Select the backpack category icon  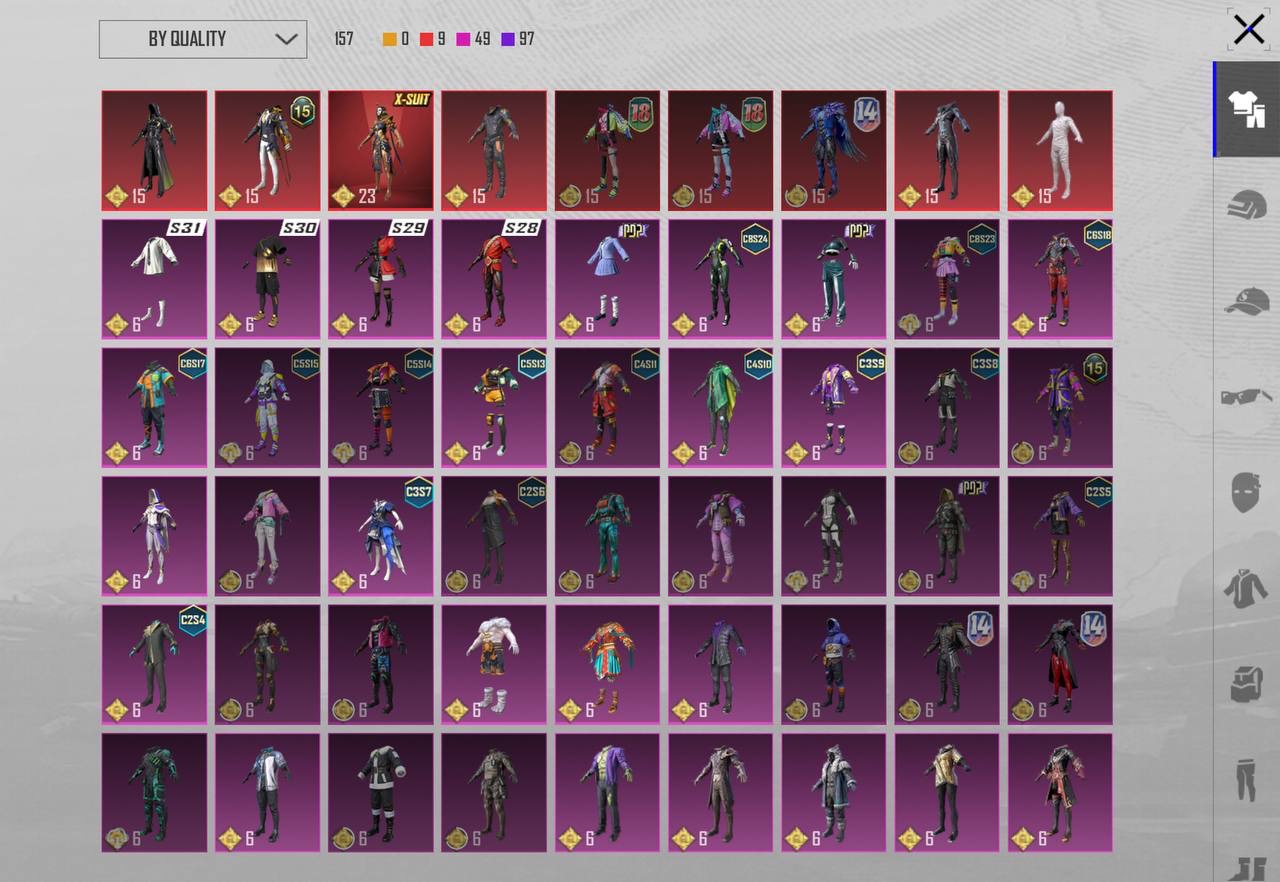point(1246,685)
